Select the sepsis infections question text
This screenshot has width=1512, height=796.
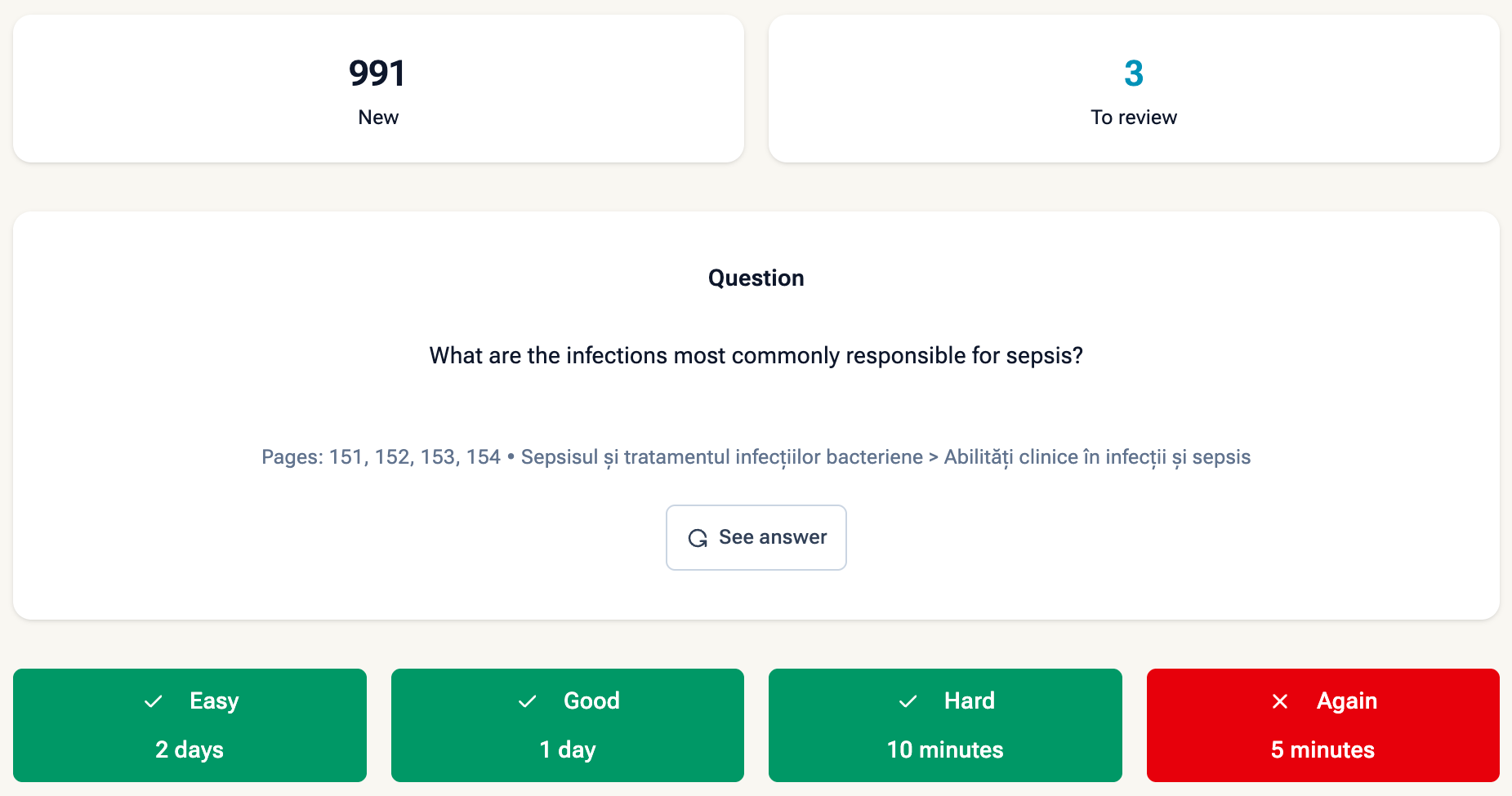coord(756,356)
